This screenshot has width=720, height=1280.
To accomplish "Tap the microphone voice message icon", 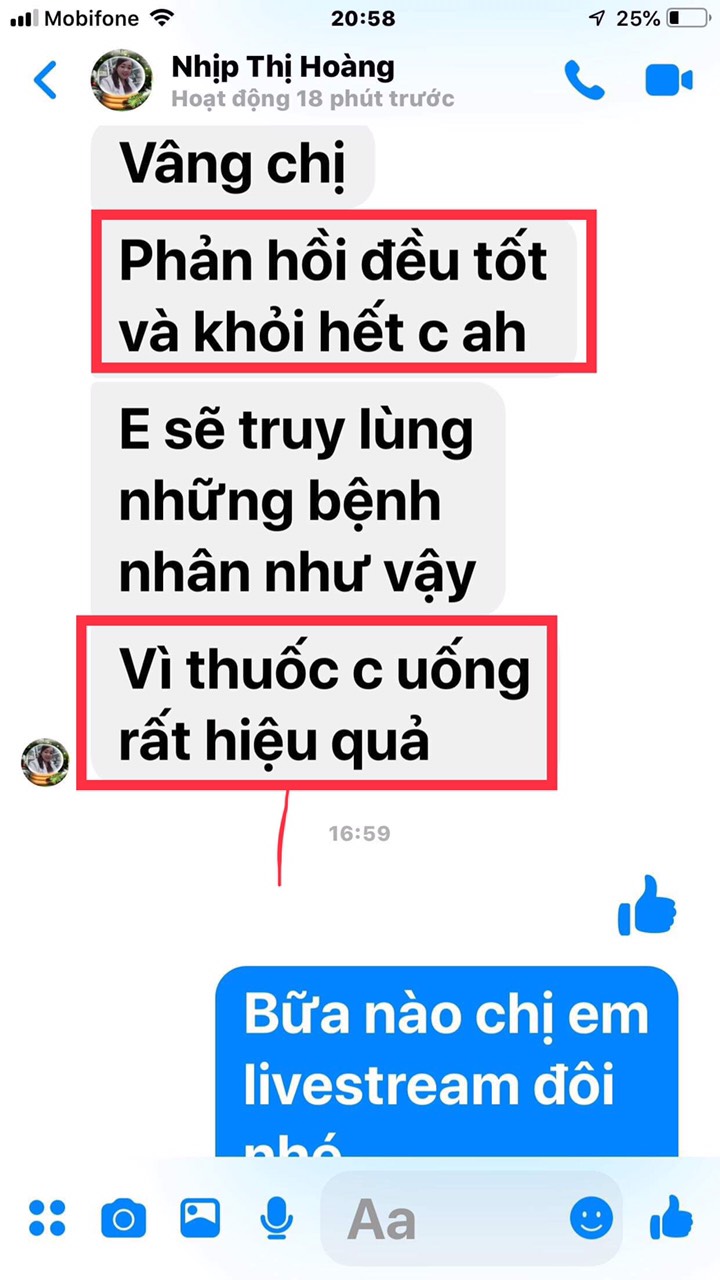I will [x=276, y=1218].
